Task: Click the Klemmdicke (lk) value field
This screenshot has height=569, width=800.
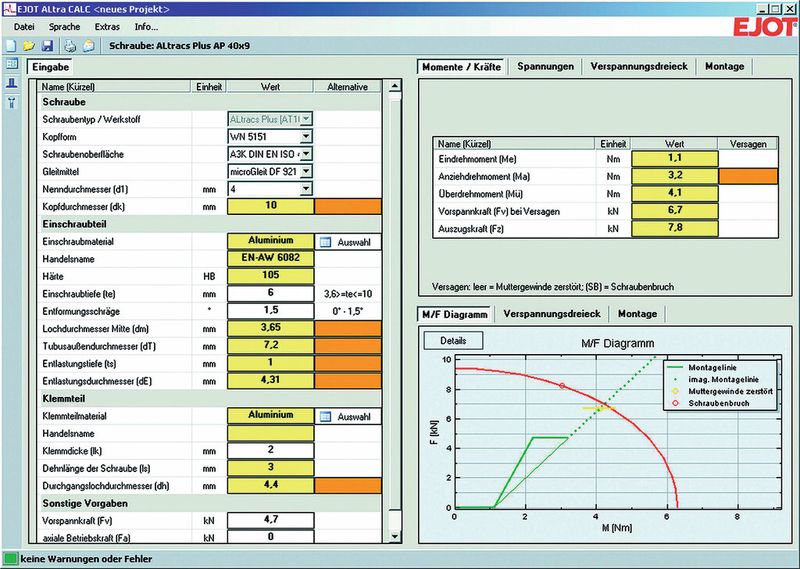Action: (x=270, y=451)
